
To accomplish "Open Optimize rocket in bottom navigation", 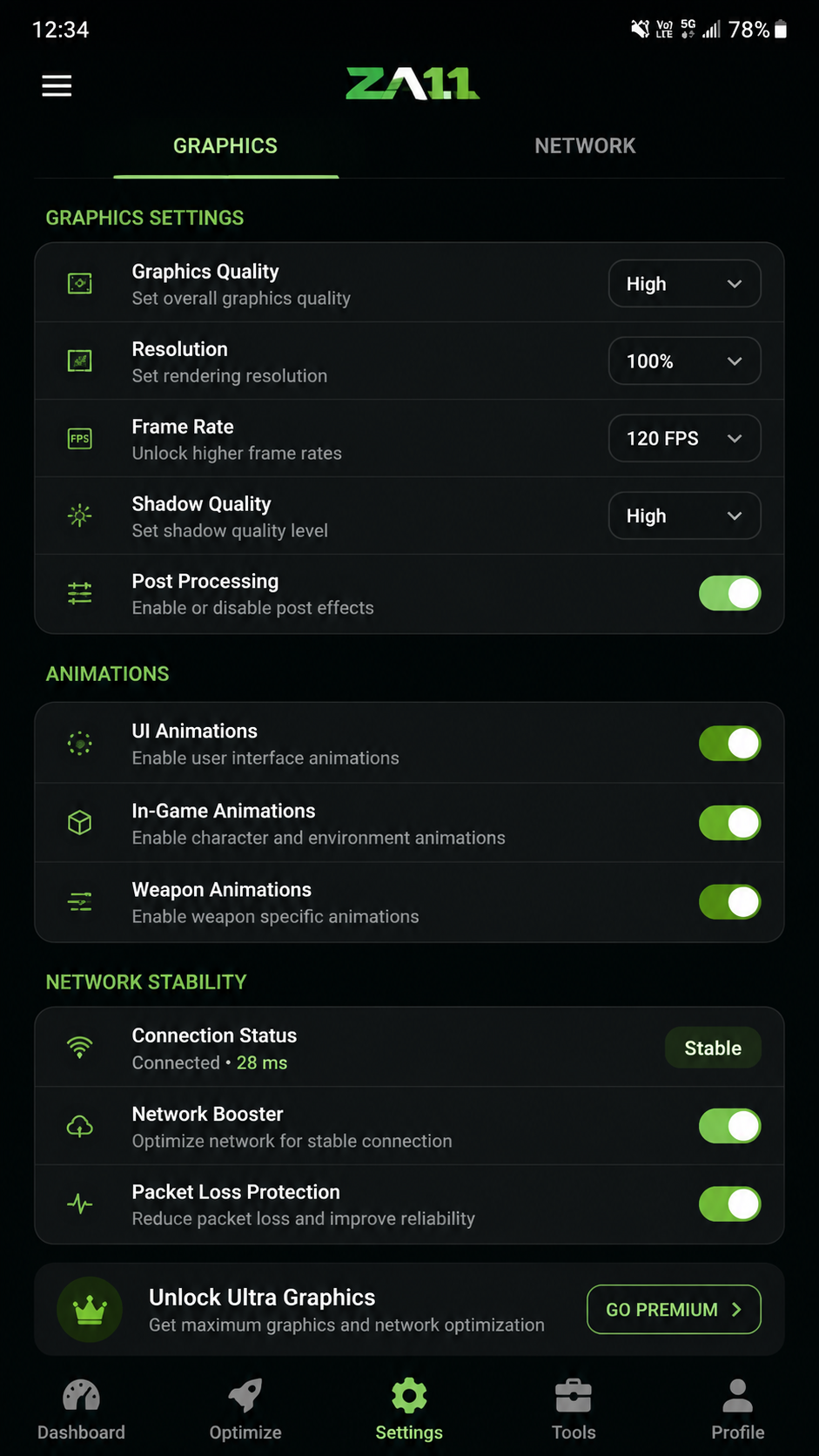I will coord(245,1410).
